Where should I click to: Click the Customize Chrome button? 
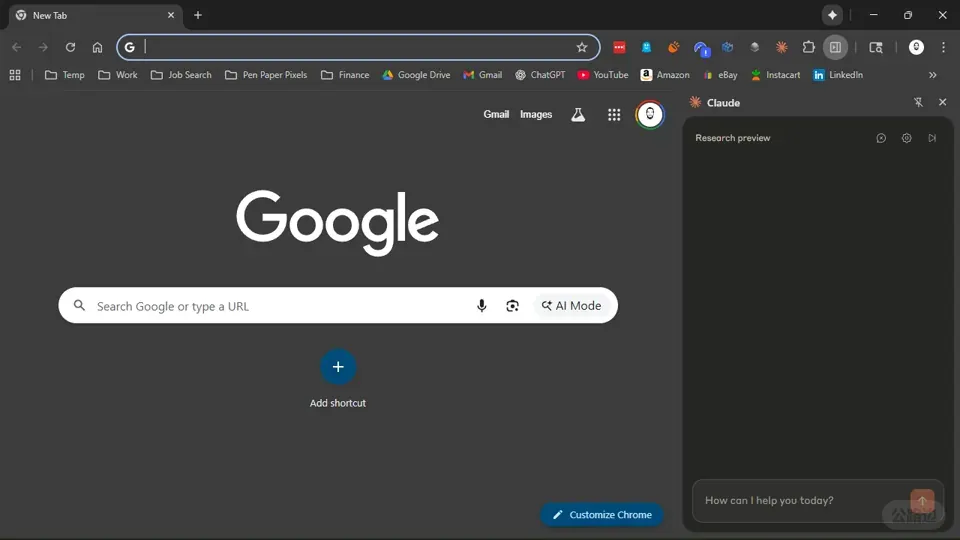click(602, 515)
